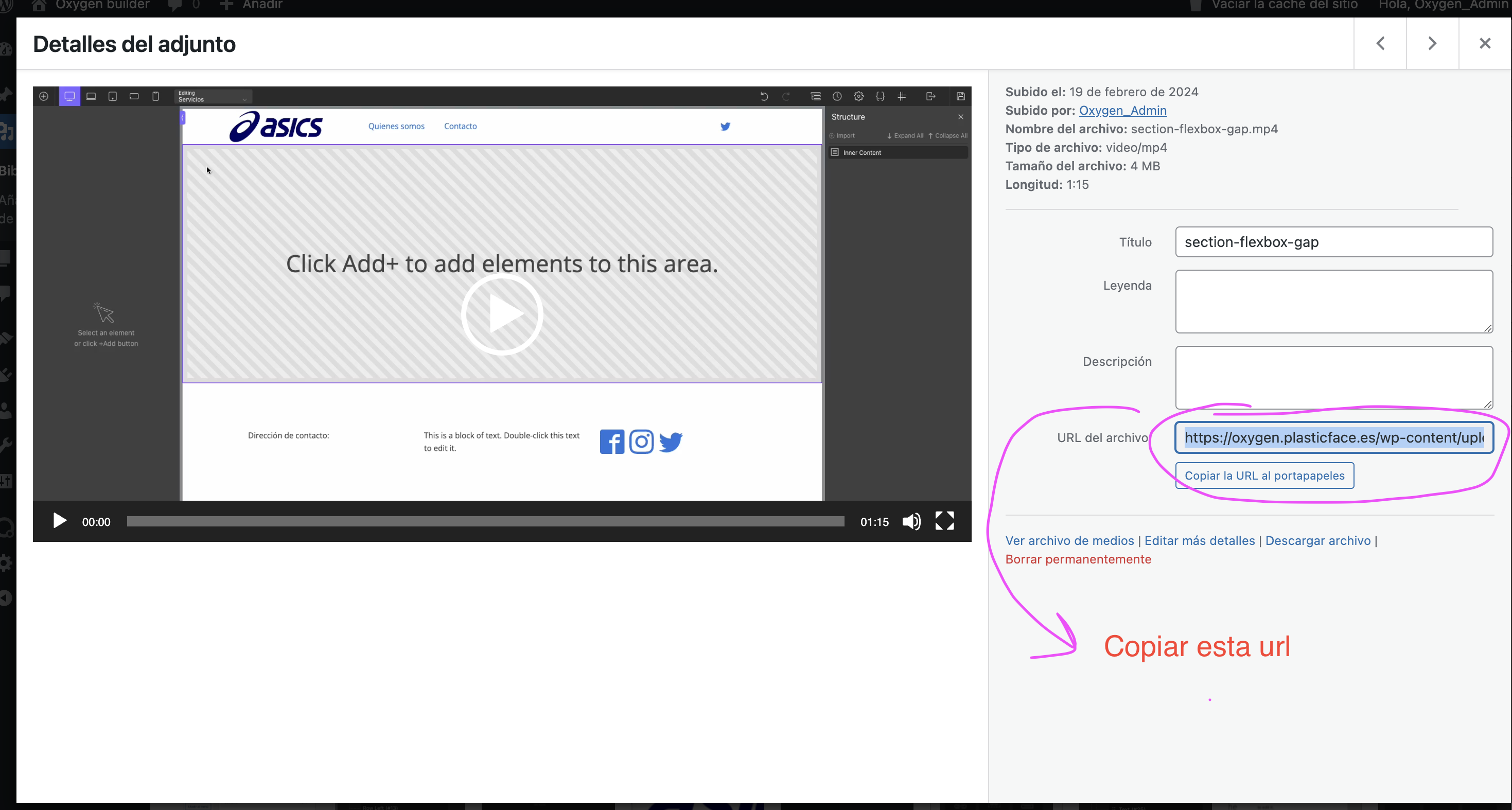Click the large center play overlay button
1512x810 pixels.
pos(502,314)
